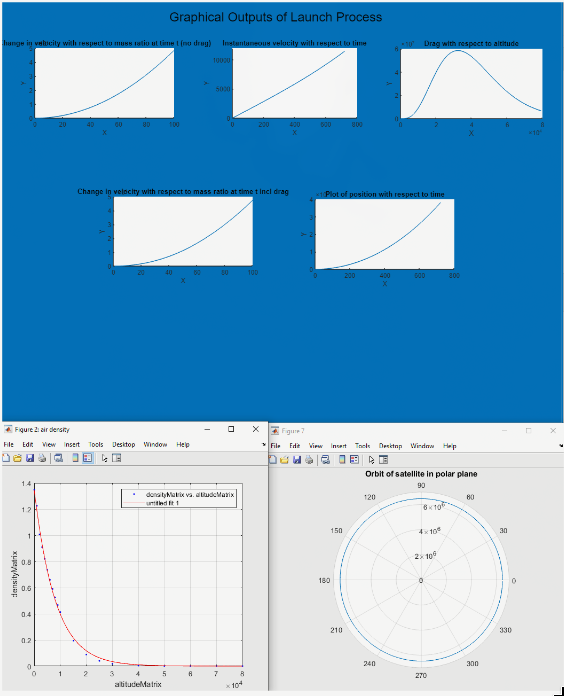Open Property Inspector in Figure 7 toolbar

pos(384,459)
